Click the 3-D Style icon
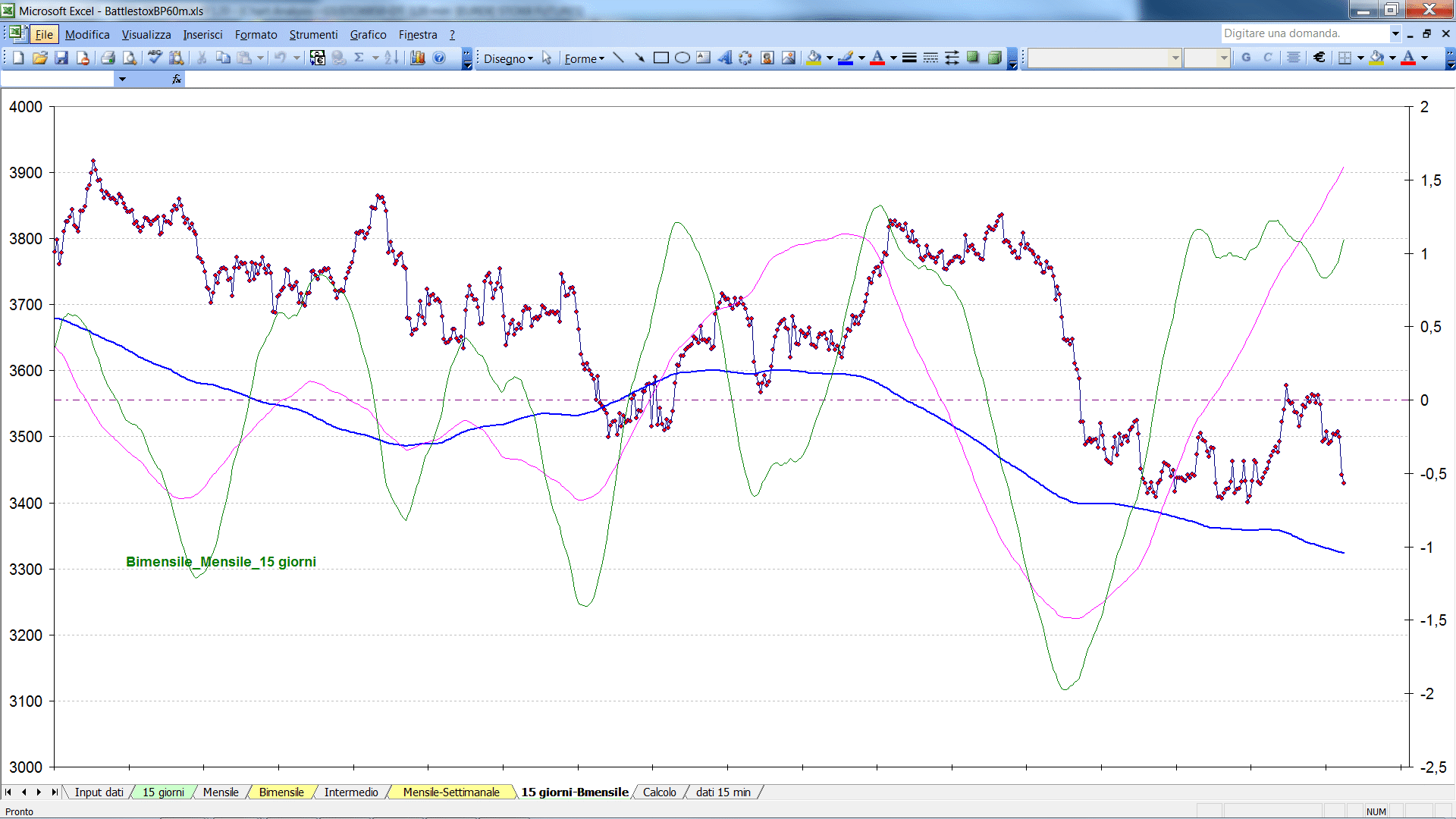 point(994,58)
